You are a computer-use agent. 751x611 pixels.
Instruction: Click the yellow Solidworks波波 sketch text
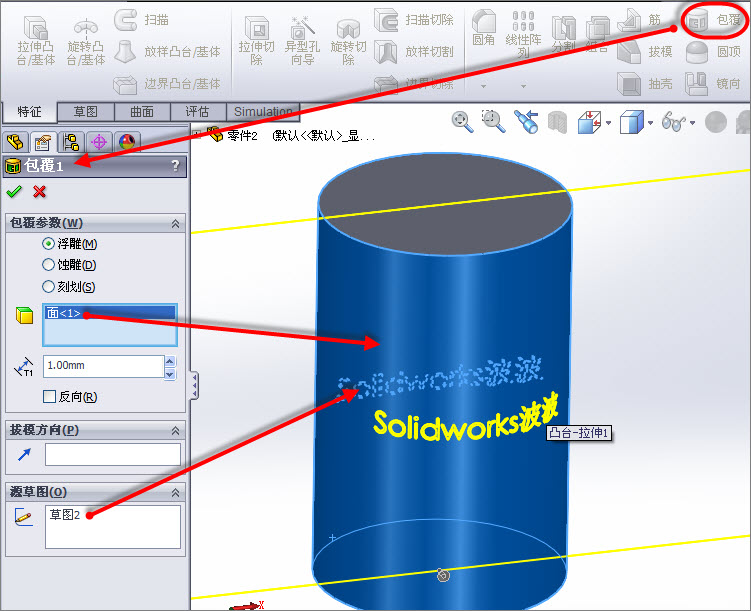pos(466,417)
